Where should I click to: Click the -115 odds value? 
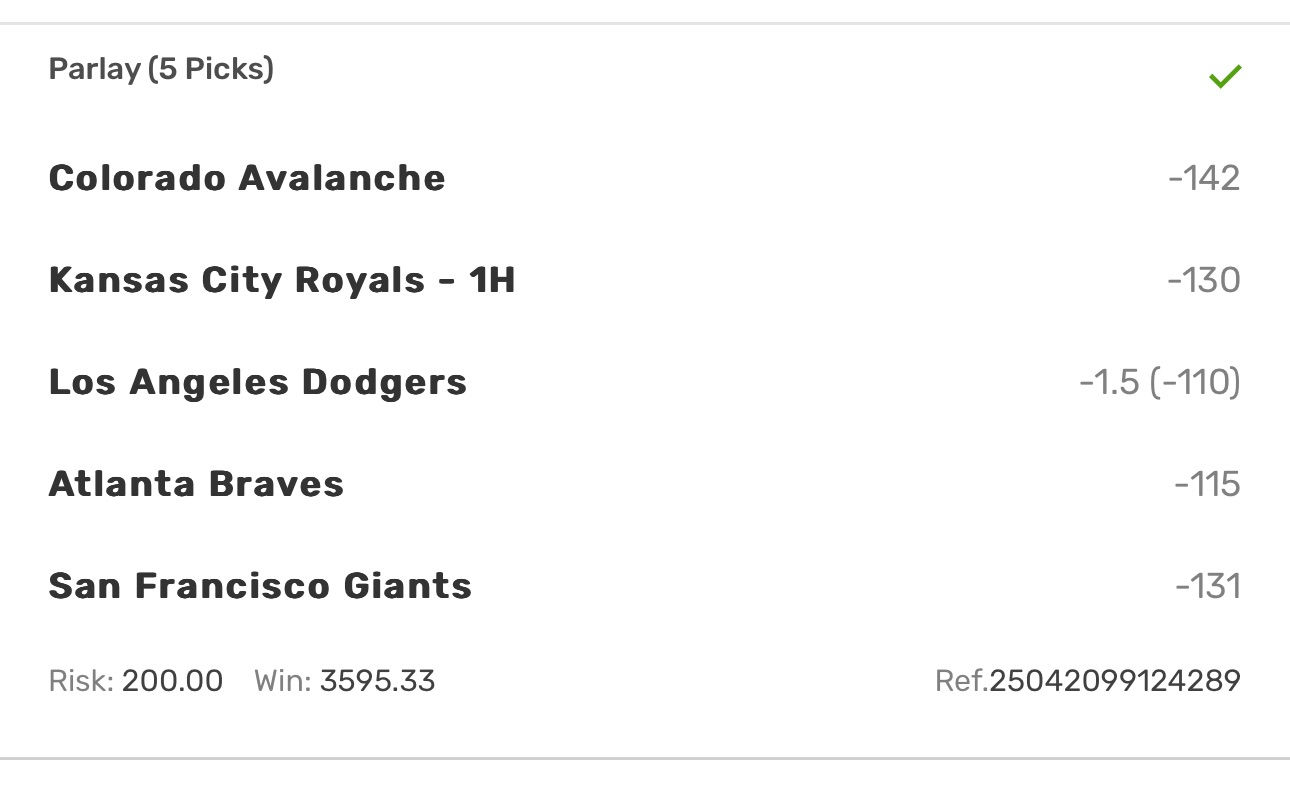point(1207,484)
